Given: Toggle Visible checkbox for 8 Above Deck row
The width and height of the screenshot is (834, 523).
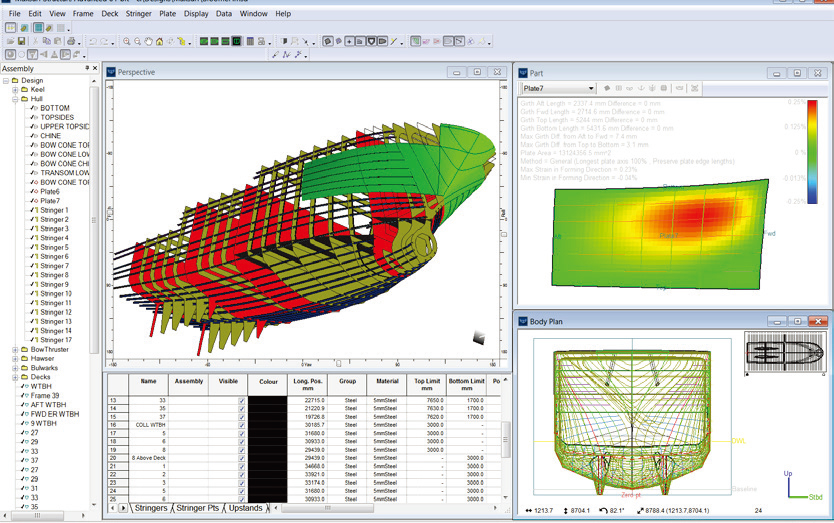Looking at the screenshot, I should click(x=242, y=457).
